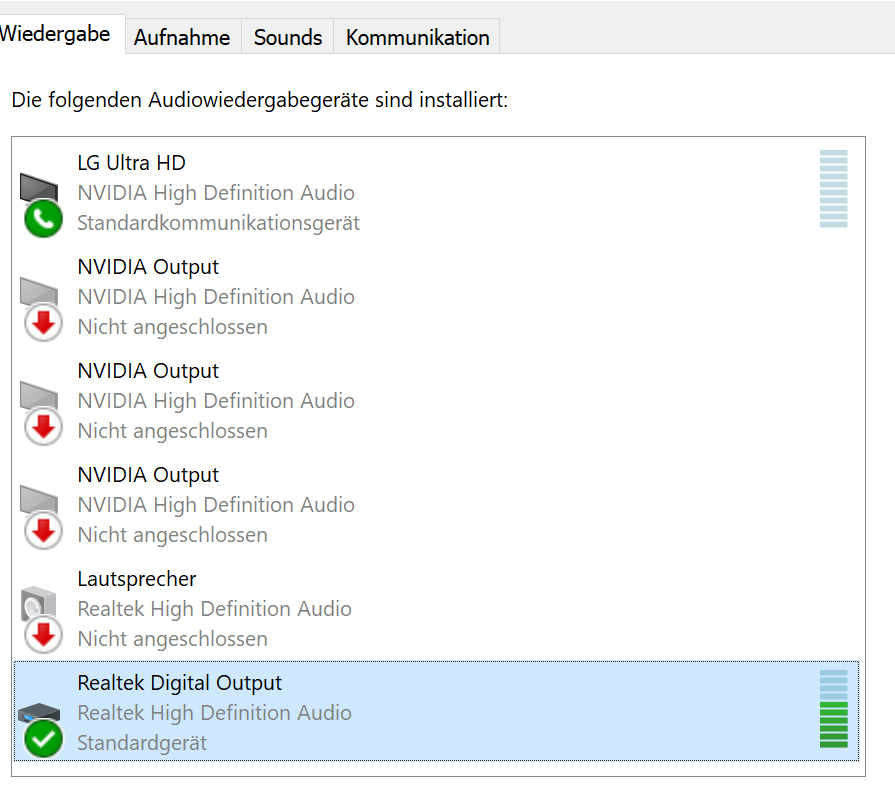The height and width of the screenshot is (800, 895).
Task: Click the first NVIDIA Output monitor icon
Action: pyautogui.click(x=39, y=292)
